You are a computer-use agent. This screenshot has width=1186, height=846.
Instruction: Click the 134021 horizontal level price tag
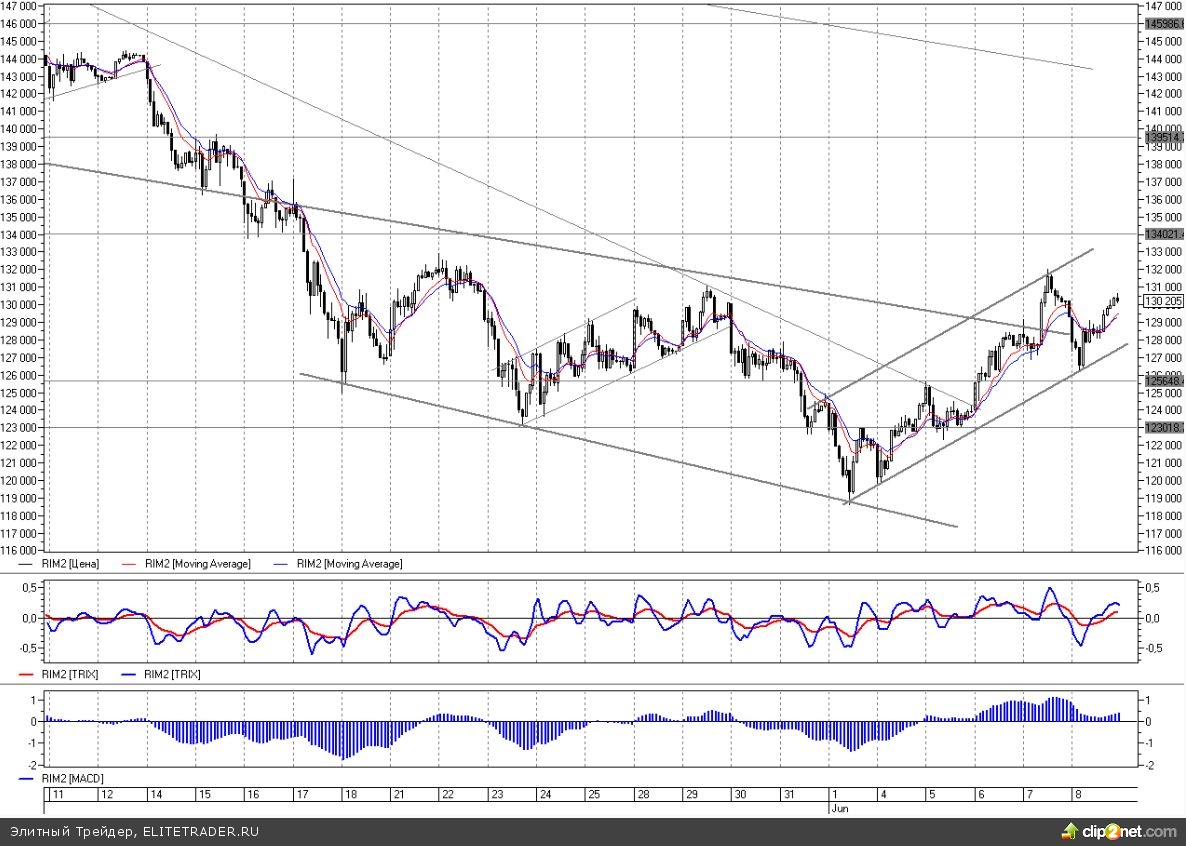1163,234
